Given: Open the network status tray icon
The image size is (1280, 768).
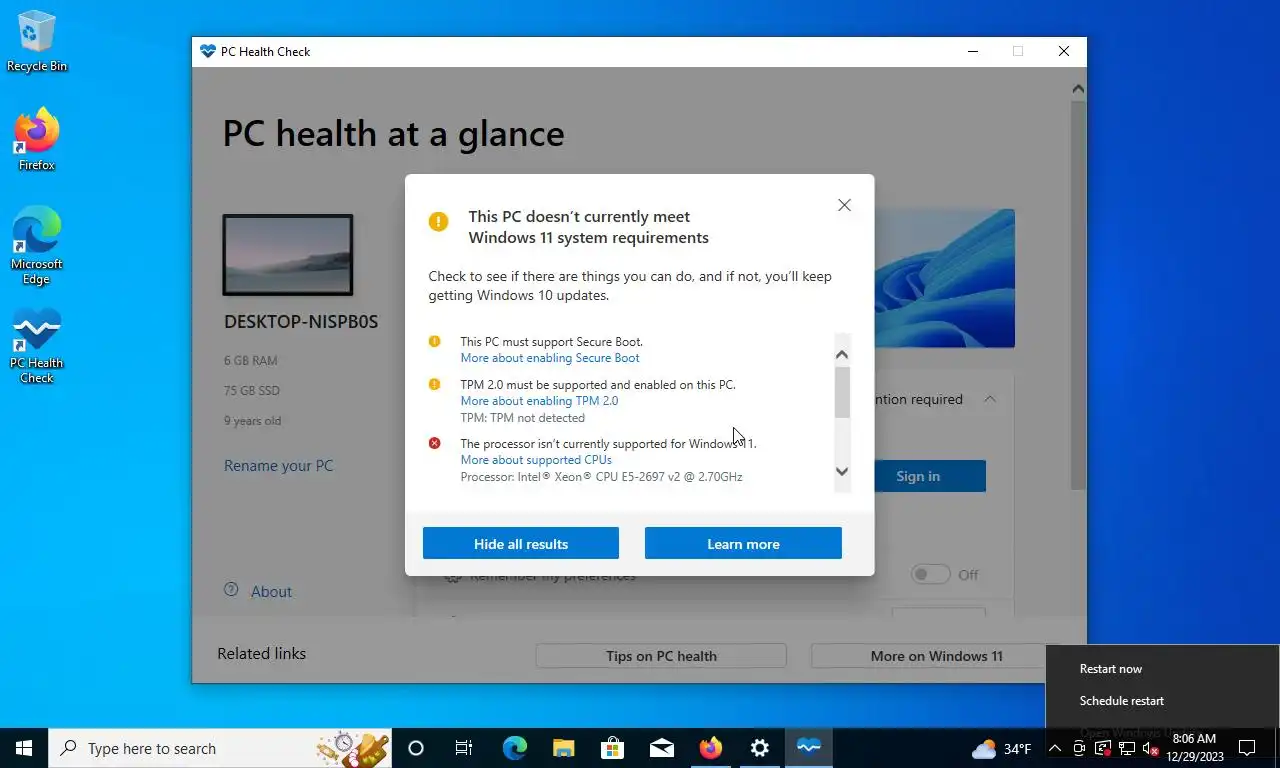Looking at the screenshot, I should click(1126, 748).
